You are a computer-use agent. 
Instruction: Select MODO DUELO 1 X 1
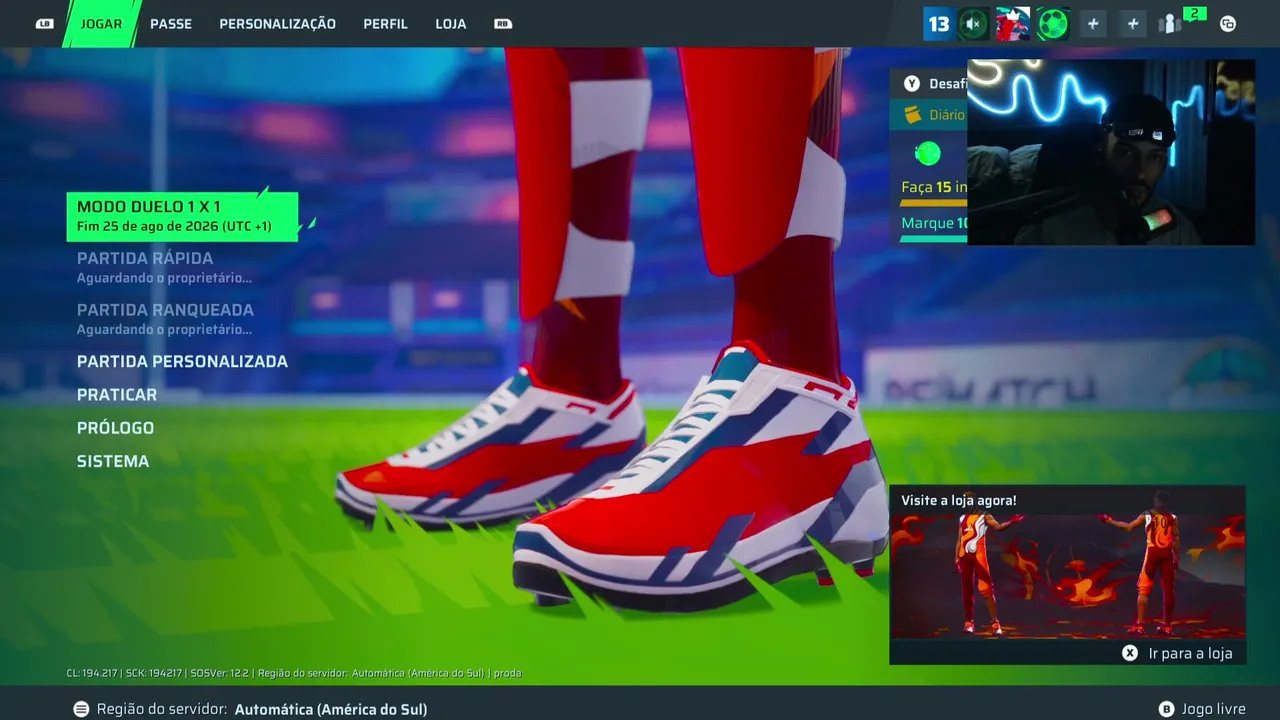pos(182,216)
